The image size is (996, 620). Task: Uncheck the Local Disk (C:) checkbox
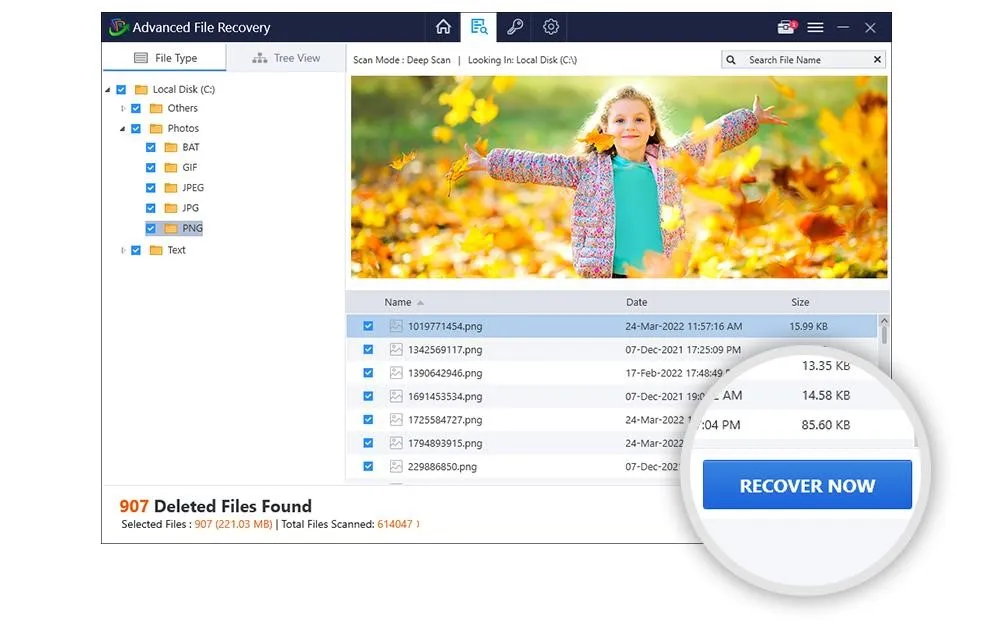[122, 89]
